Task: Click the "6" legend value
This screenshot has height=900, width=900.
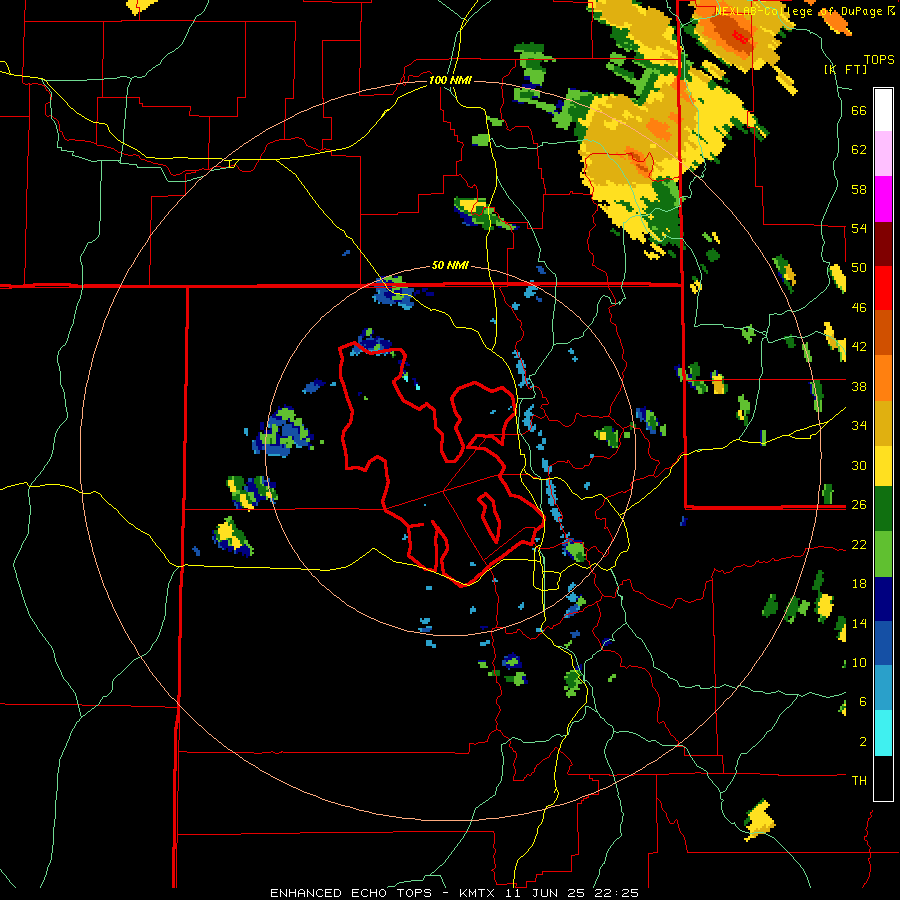Action: [x=863, y=702]
